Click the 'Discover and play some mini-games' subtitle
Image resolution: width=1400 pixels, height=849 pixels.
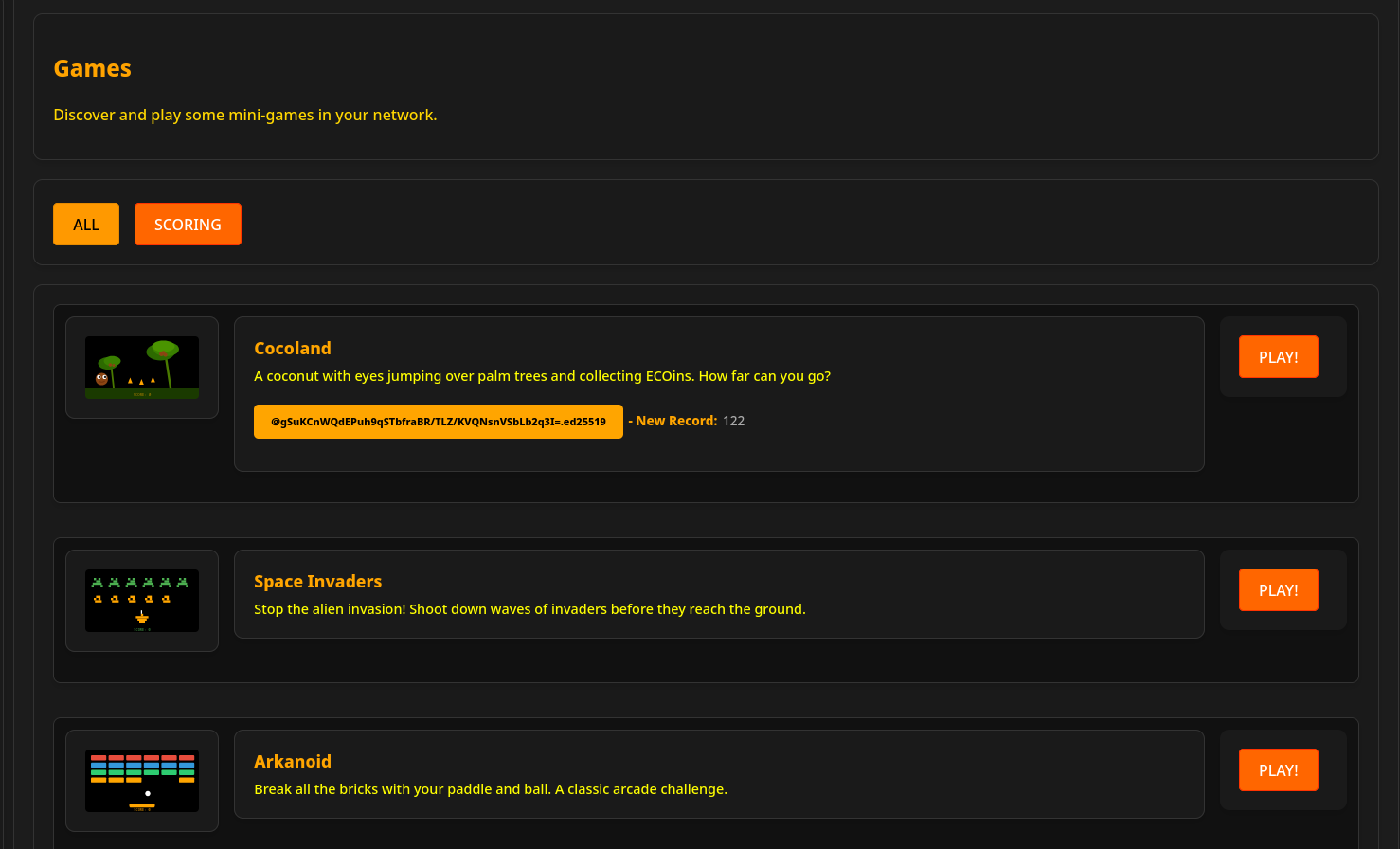(x=245, y=115)
